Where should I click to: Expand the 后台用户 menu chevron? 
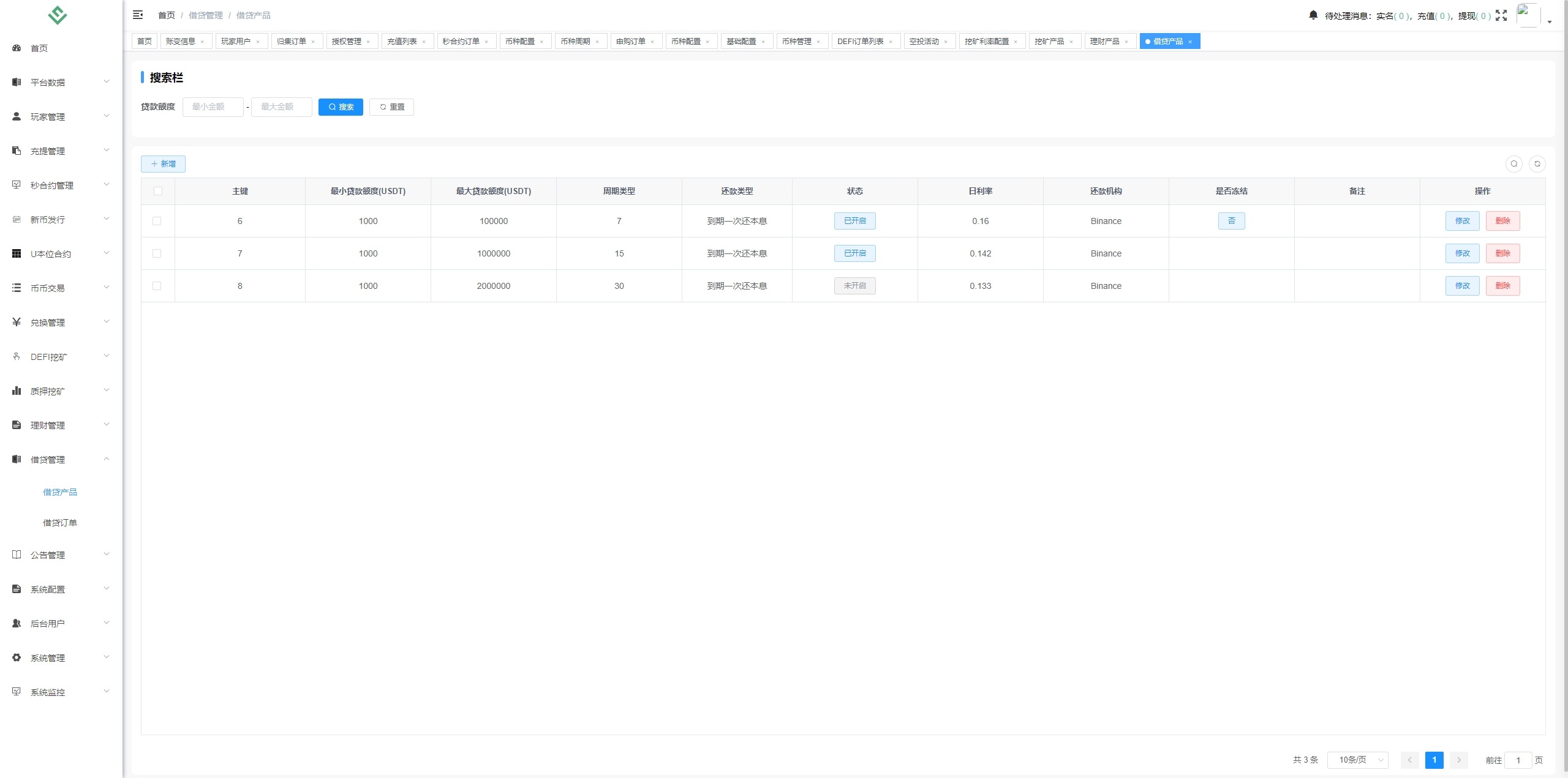(107, 623)
